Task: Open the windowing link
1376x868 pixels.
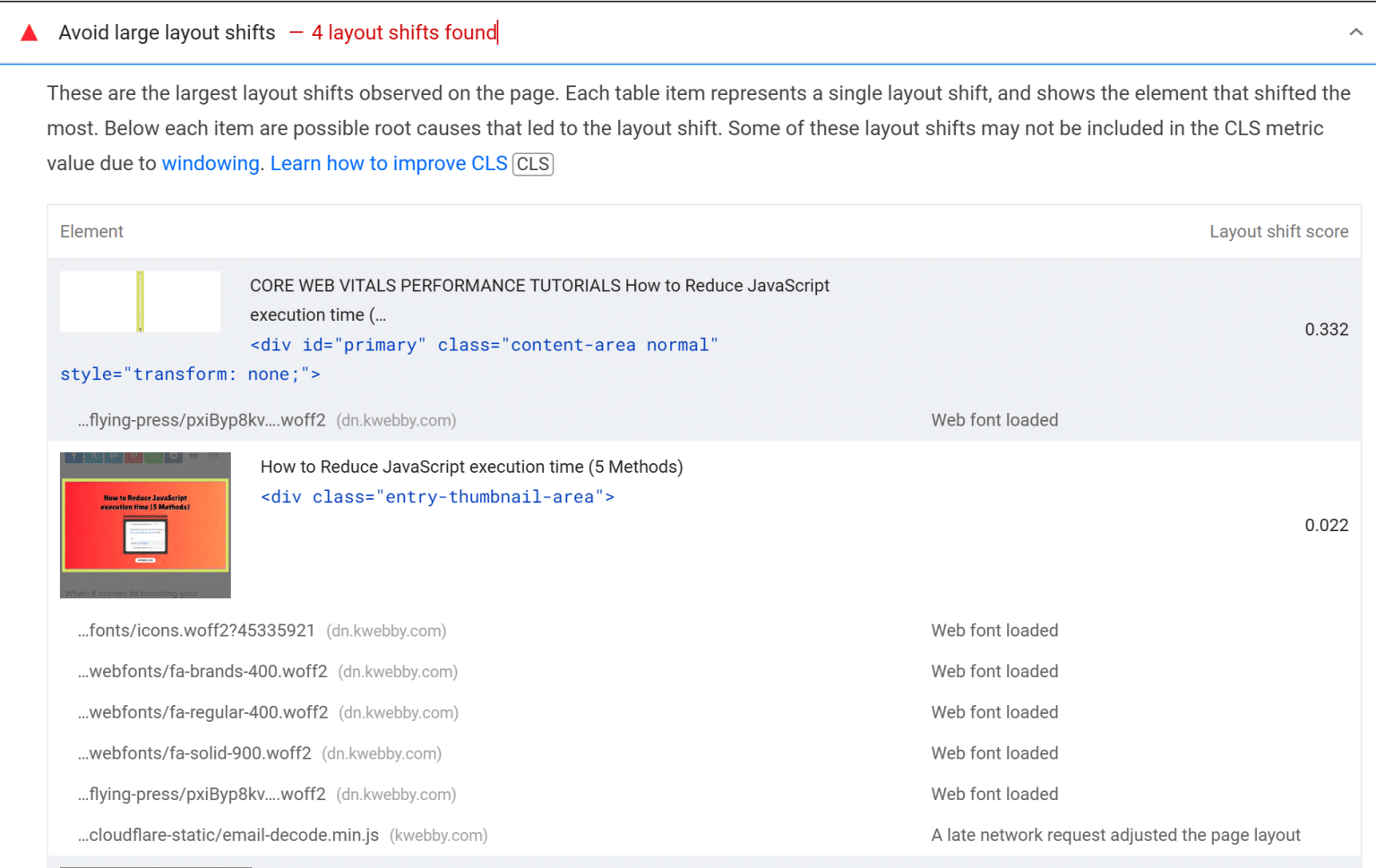Action: click(211, 164)
